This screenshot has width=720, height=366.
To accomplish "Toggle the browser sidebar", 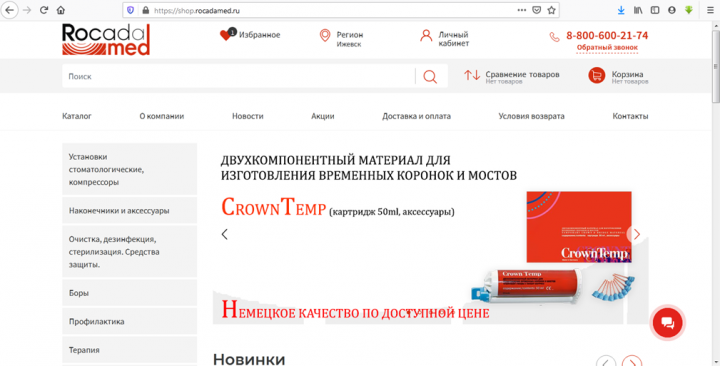I will [655, 10].
